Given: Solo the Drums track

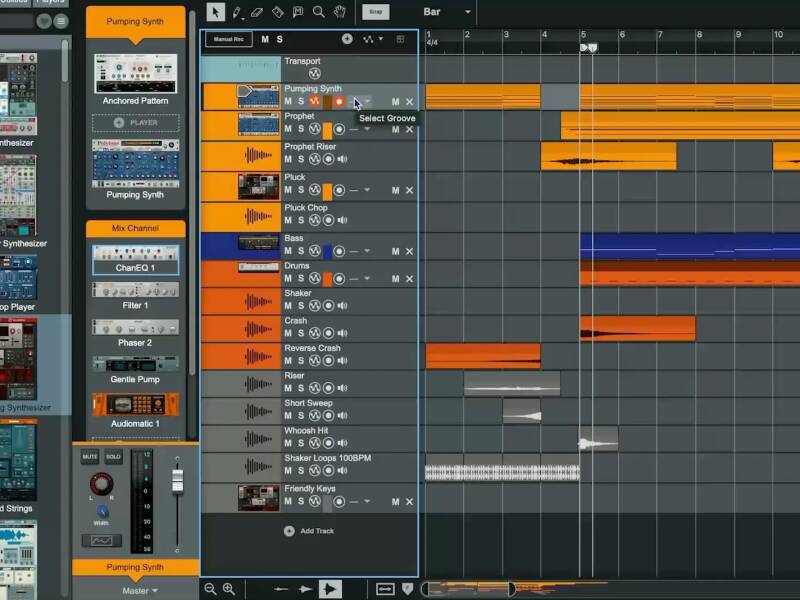Looking at the screenshot, I should point(300,279).
